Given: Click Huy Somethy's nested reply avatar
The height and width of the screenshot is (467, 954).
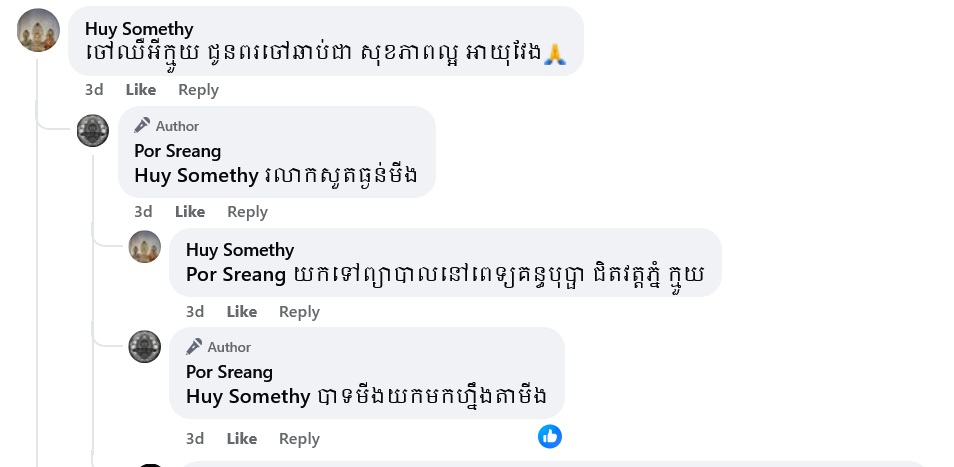Looking at the screenshot, I should click(145, 246).
